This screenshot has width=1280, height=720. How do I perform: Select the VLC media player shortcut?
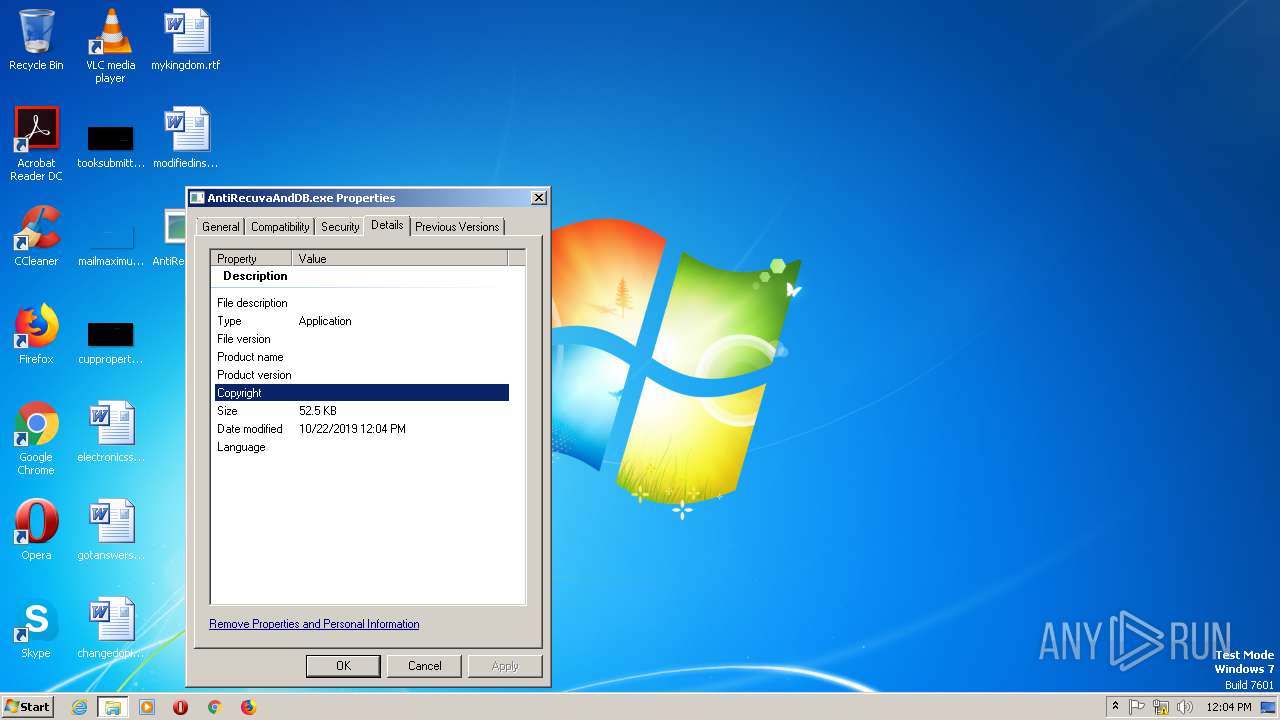click(110, 46)
